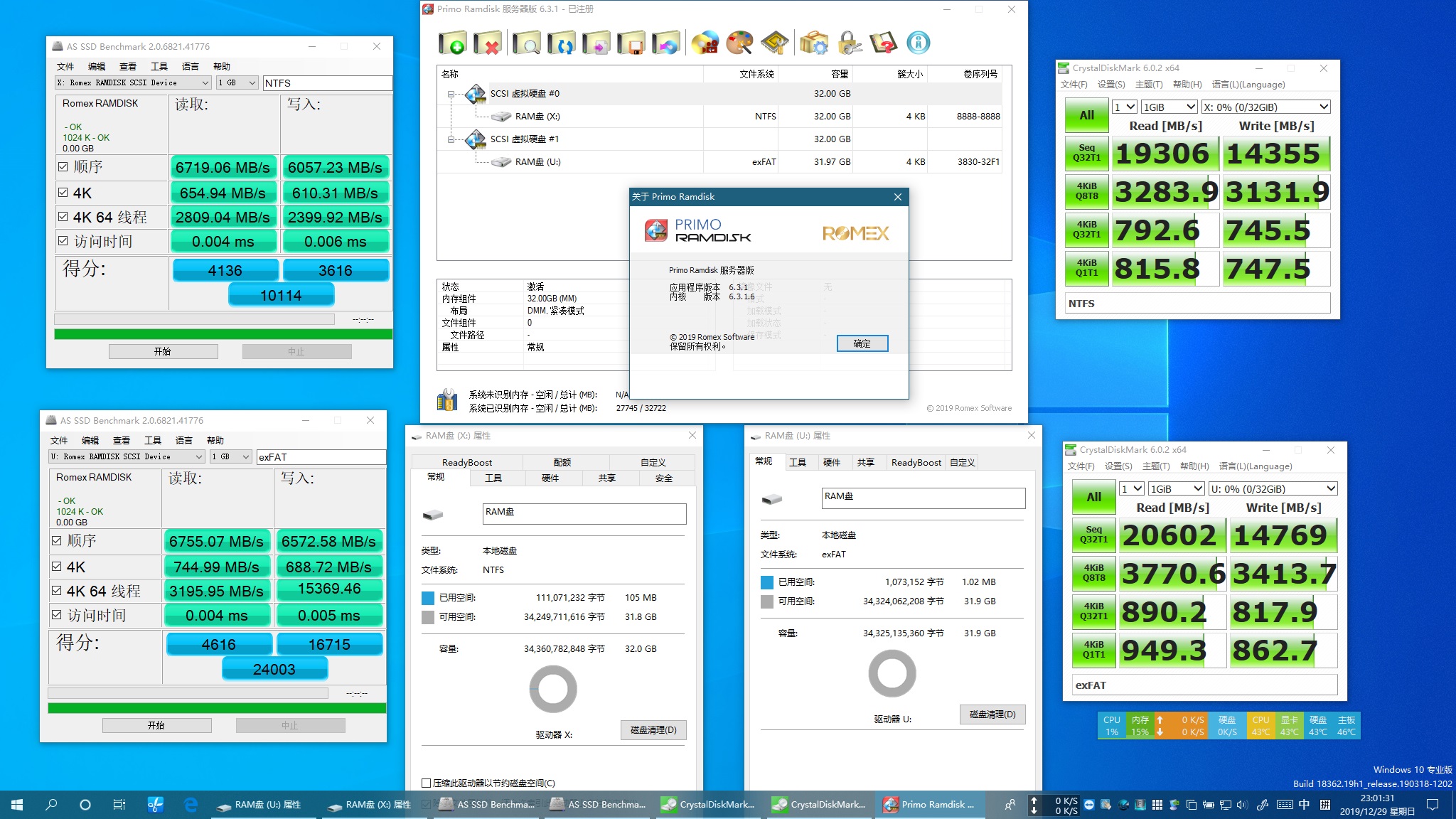Open the test count dropdown in U: CrystalDiskMark
The height and width of the screenshot is (819, 1456).
[1131, 489]
